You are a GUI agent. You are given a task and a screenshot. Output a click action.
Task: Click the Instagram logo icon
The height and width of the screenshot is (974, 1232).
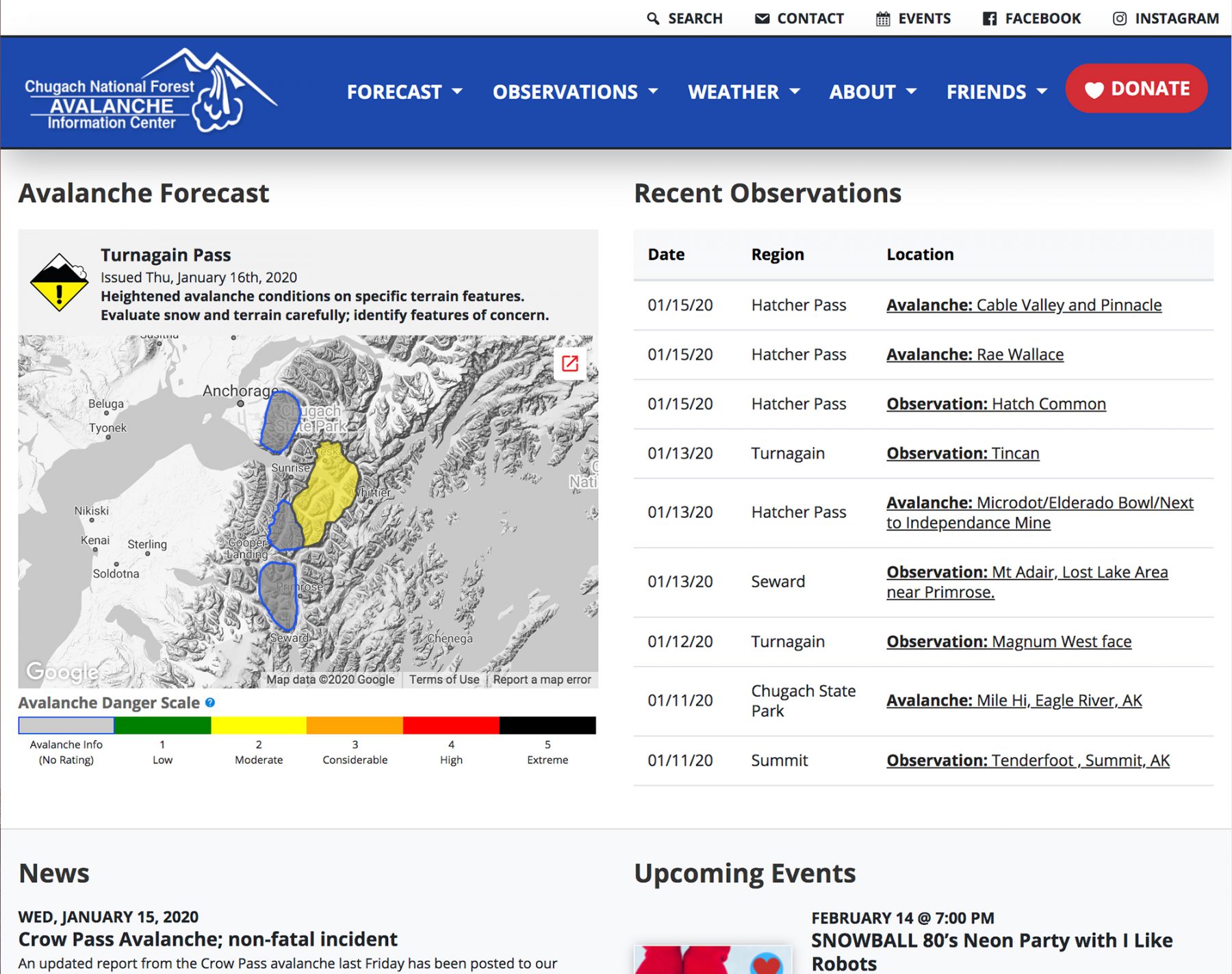1120,18
